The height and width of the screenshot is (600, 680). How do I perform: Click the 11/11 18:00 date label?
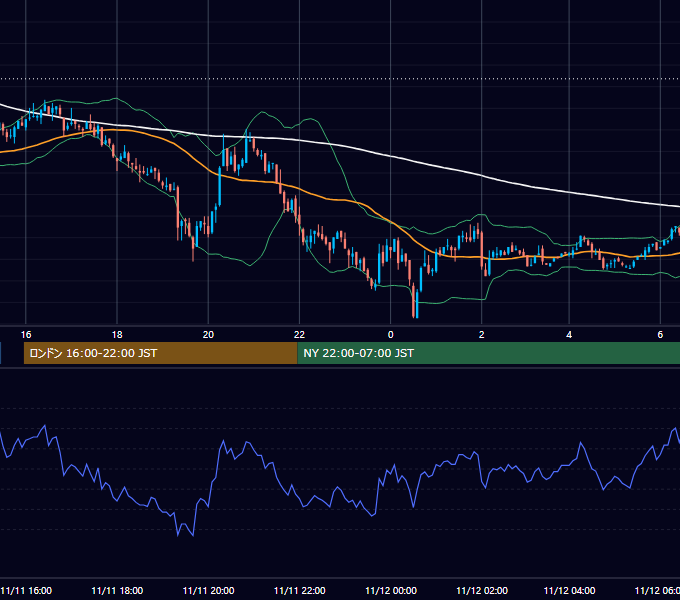click(117, 590)
